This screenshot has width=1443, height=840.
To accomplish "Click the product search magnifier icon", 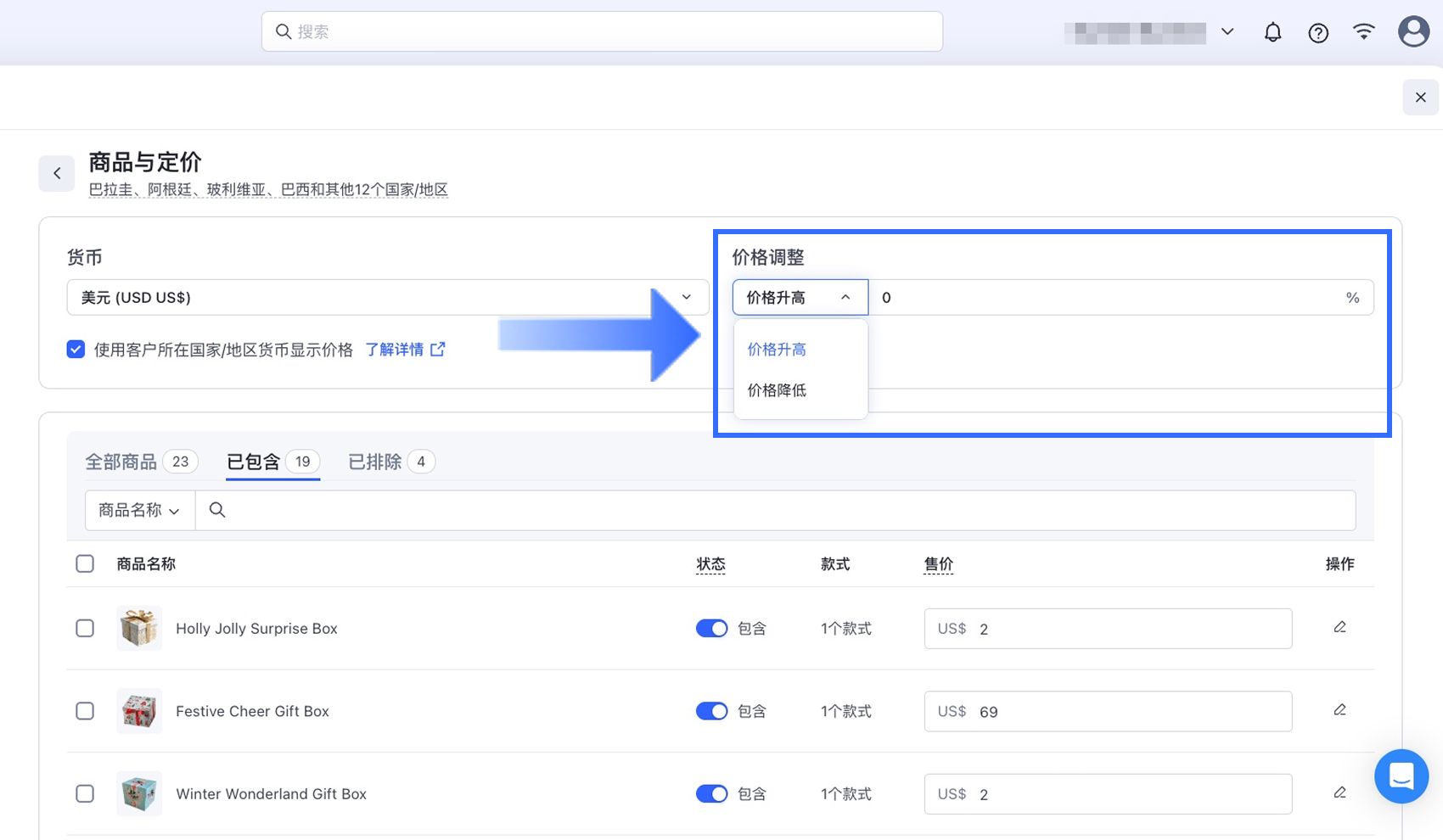I will point(217,510).
